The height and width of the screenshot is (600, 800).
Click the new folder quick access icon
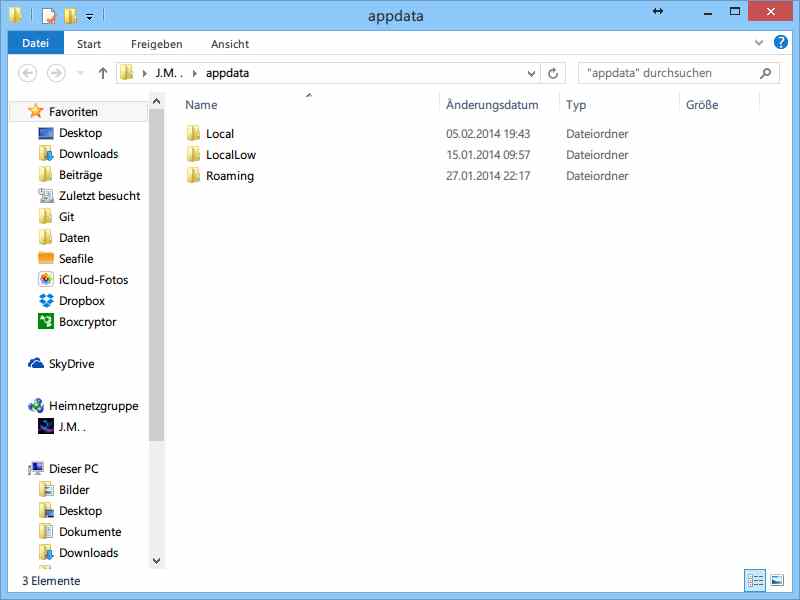(70, 16)
